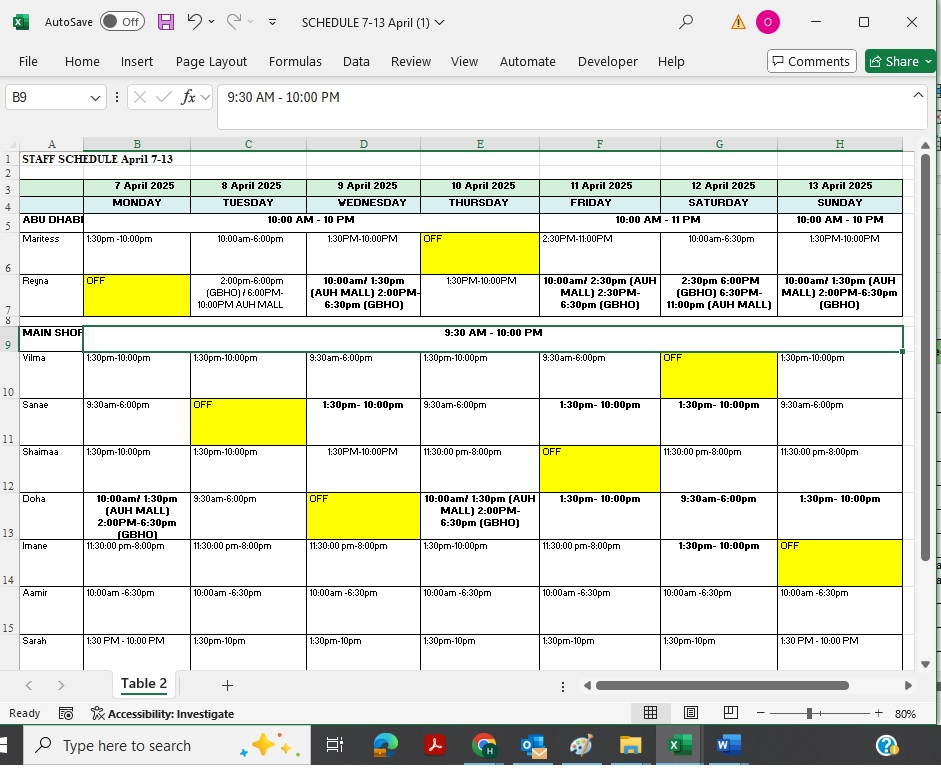The image size is (941, 769).
Task: Go to next sheet tab arrow
Action: pyautogui.click(x=61, y=685)
